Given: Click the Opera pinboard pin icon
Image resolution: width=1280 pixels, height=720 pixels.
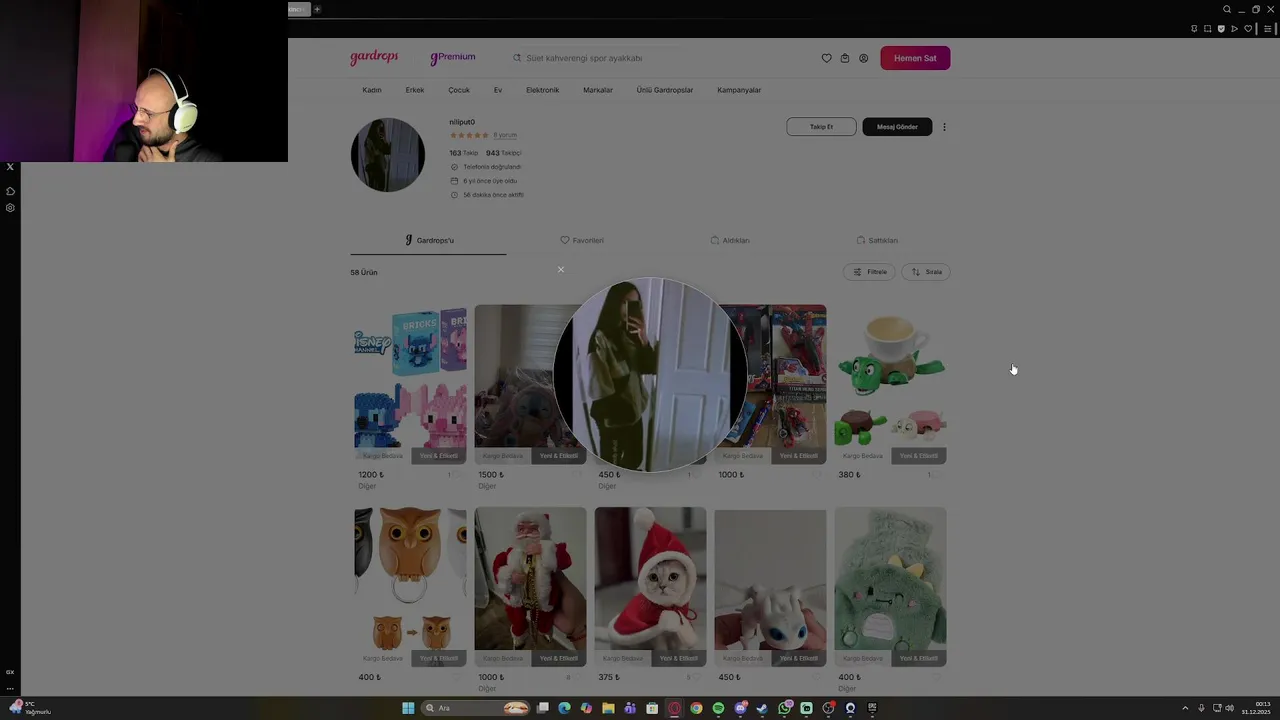Looking at the screenshot, I should pos(1194,28).
